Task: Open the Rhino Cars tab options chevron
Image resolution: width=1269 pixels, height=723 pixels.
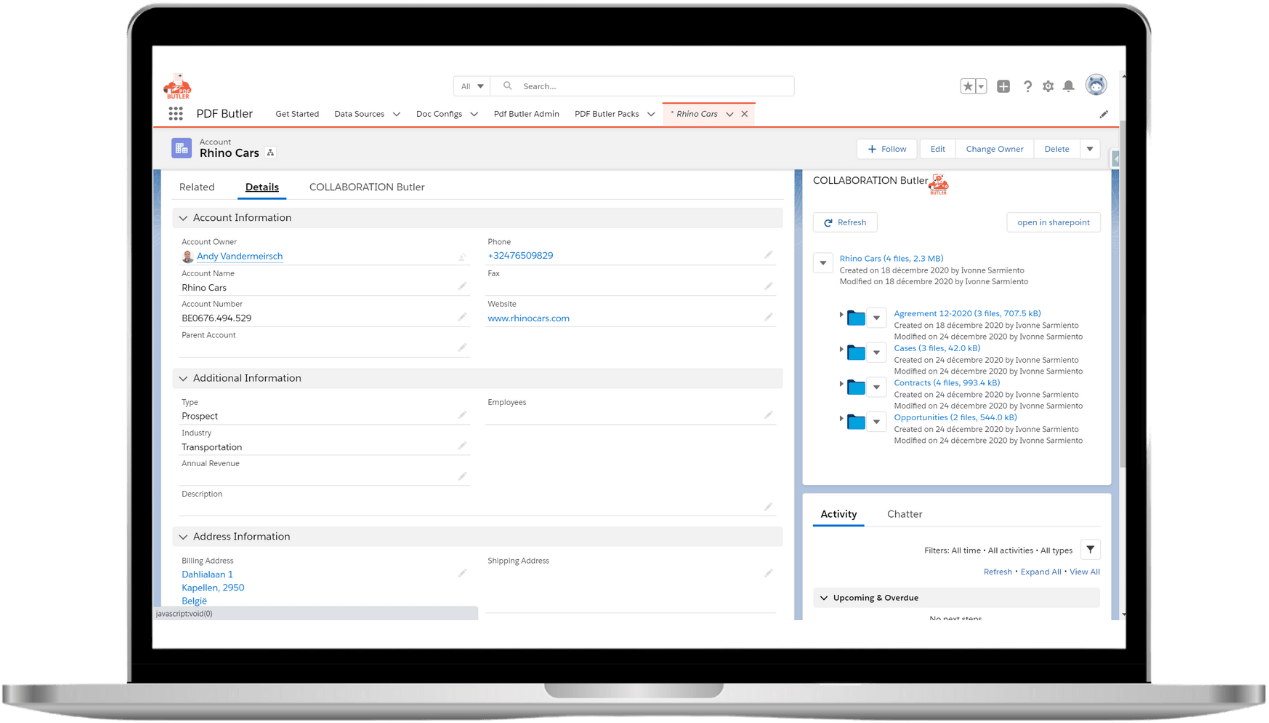Action: [729, 114]
